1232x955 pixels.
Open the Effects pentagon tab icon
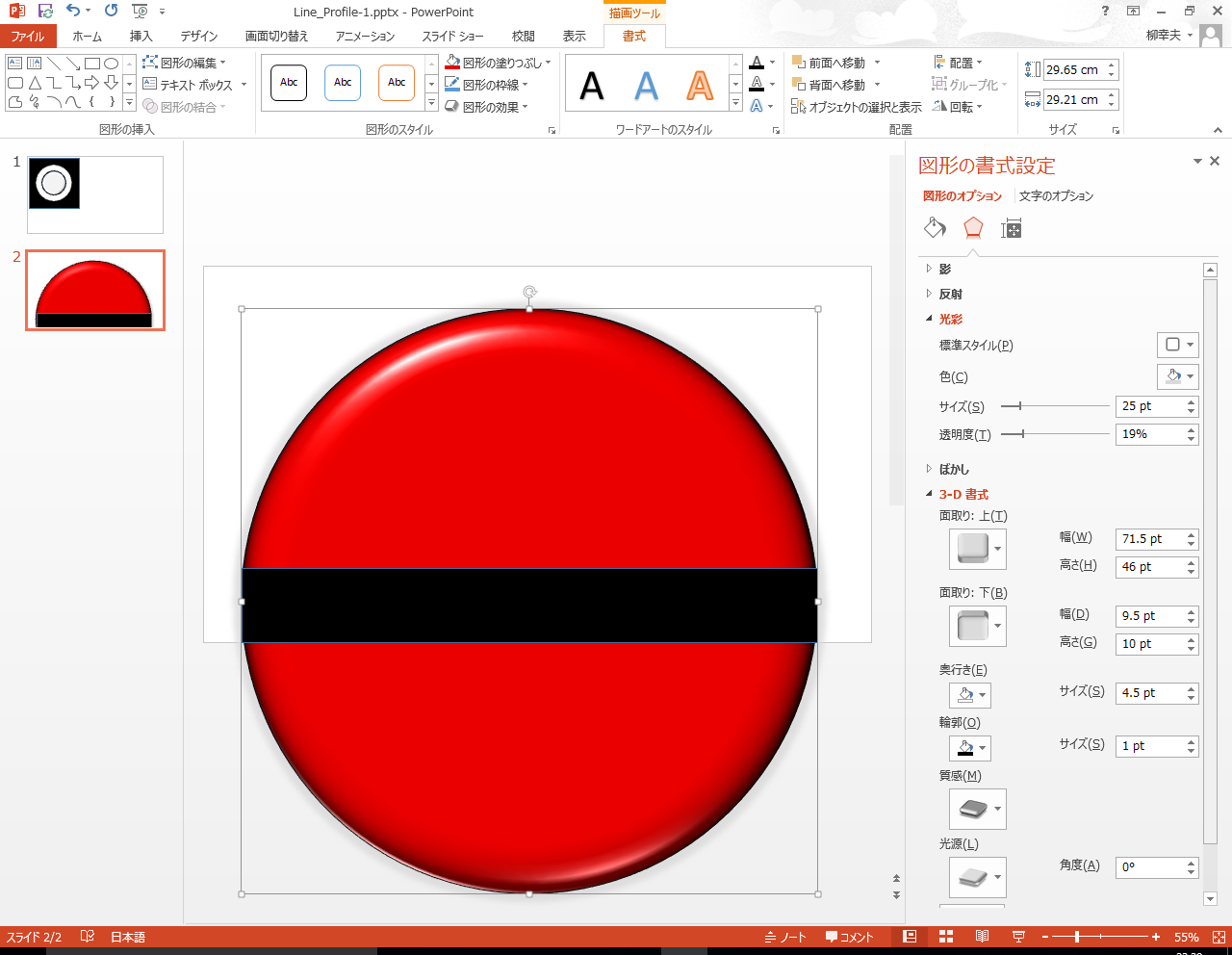tap(973, 228)
